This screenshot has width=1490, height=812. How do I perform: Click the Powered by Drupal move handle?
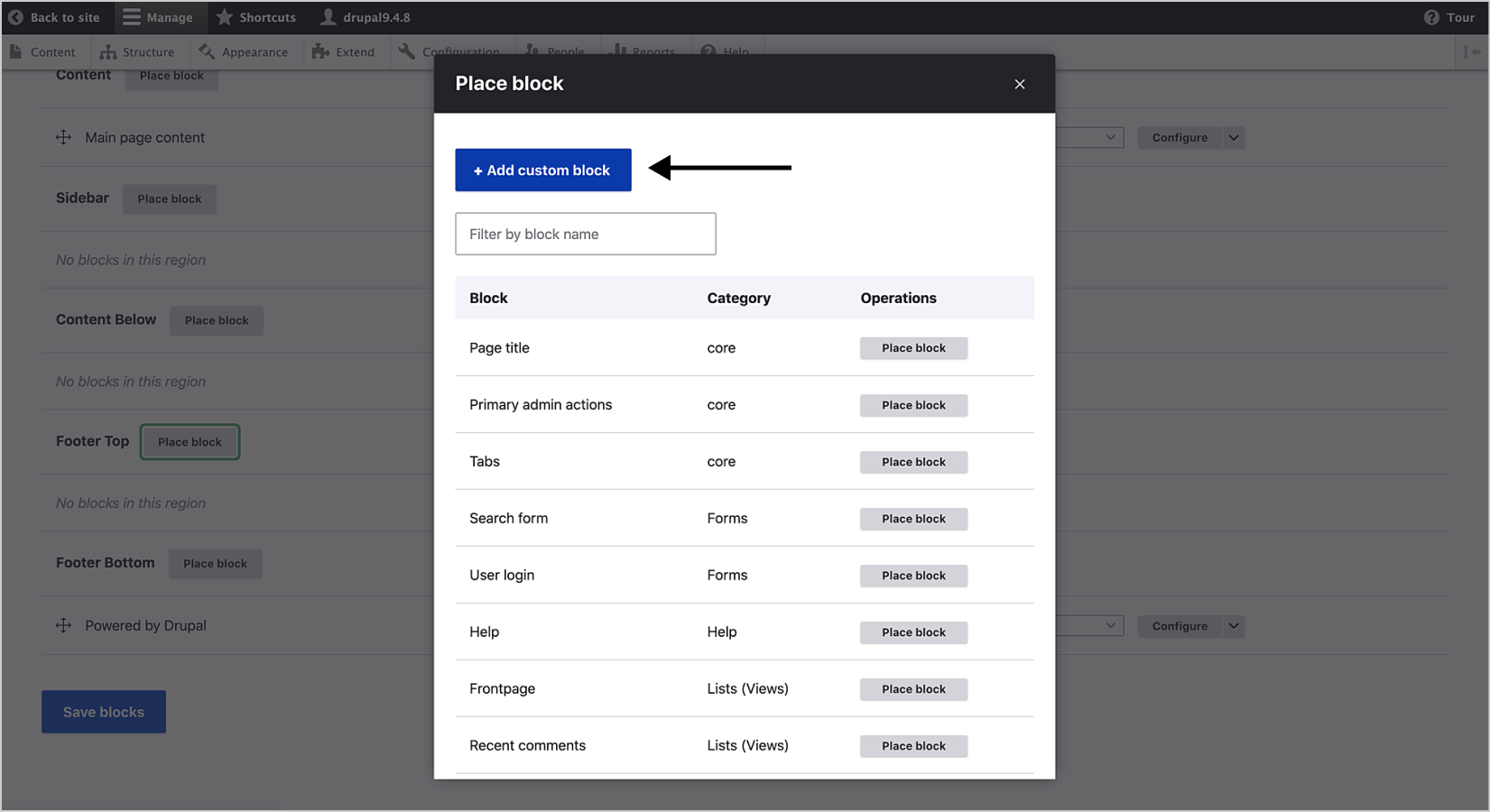pos(63,625)
